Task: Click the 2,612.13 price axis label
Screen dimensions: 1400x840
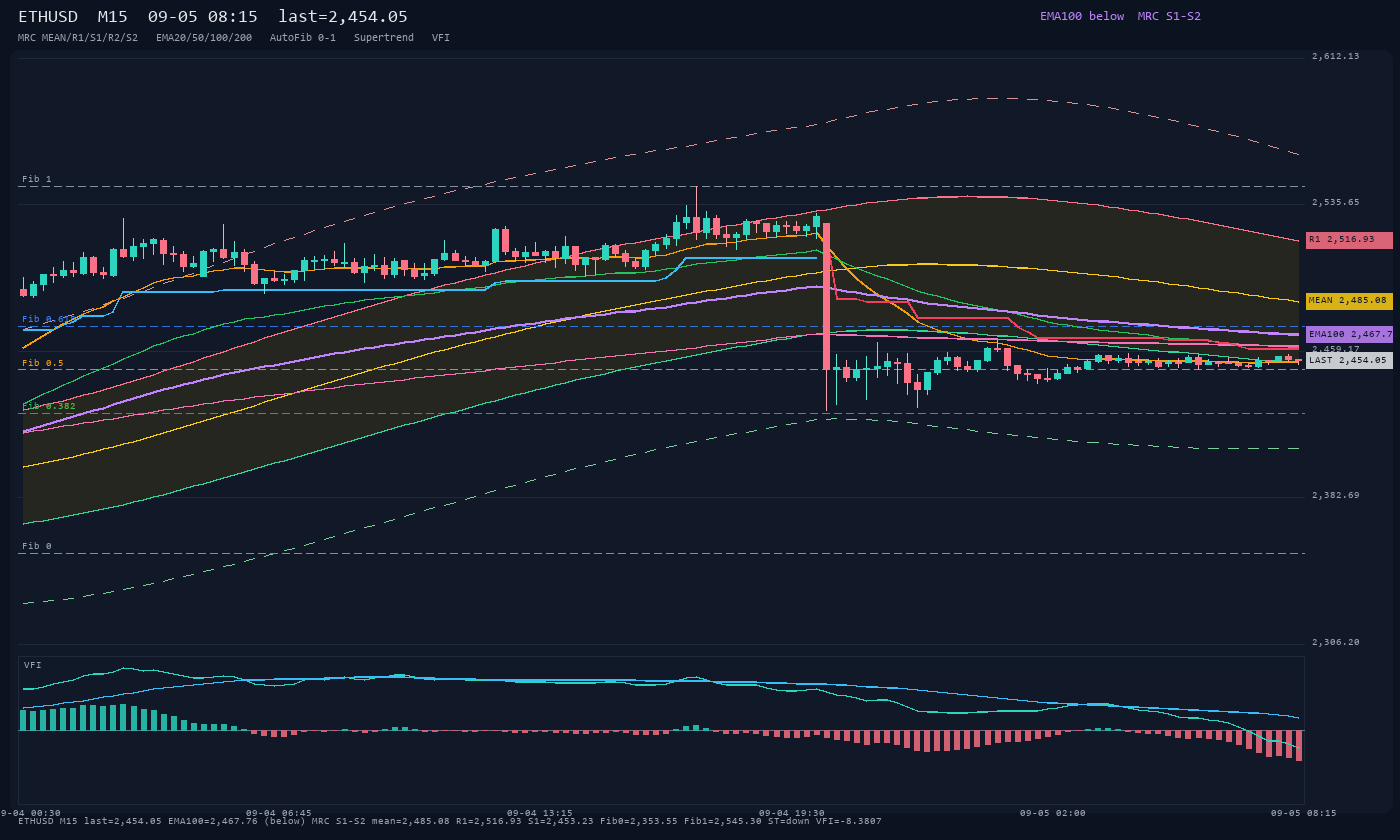Action: click(x=1336, y=56)
